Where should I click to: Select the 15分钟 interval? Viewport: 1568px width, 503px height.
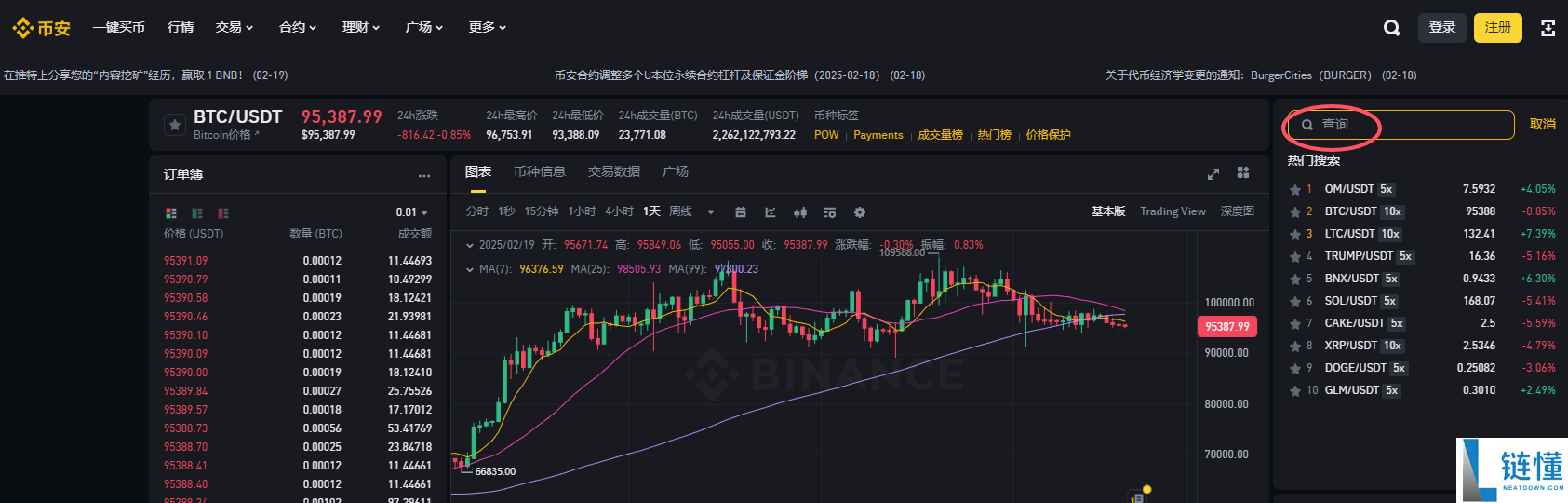542,212
